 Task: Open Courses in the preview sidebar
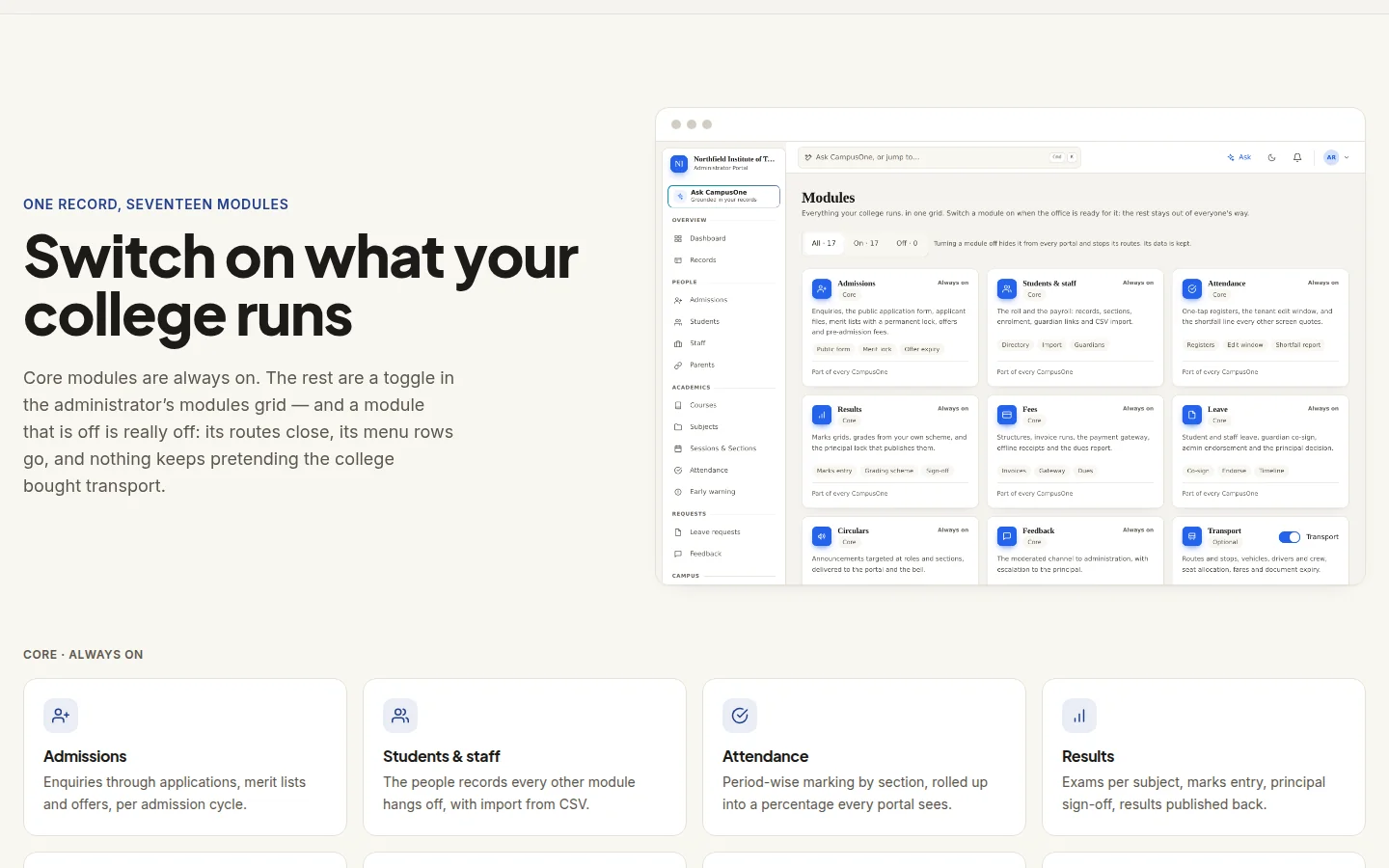click(723, 405)
